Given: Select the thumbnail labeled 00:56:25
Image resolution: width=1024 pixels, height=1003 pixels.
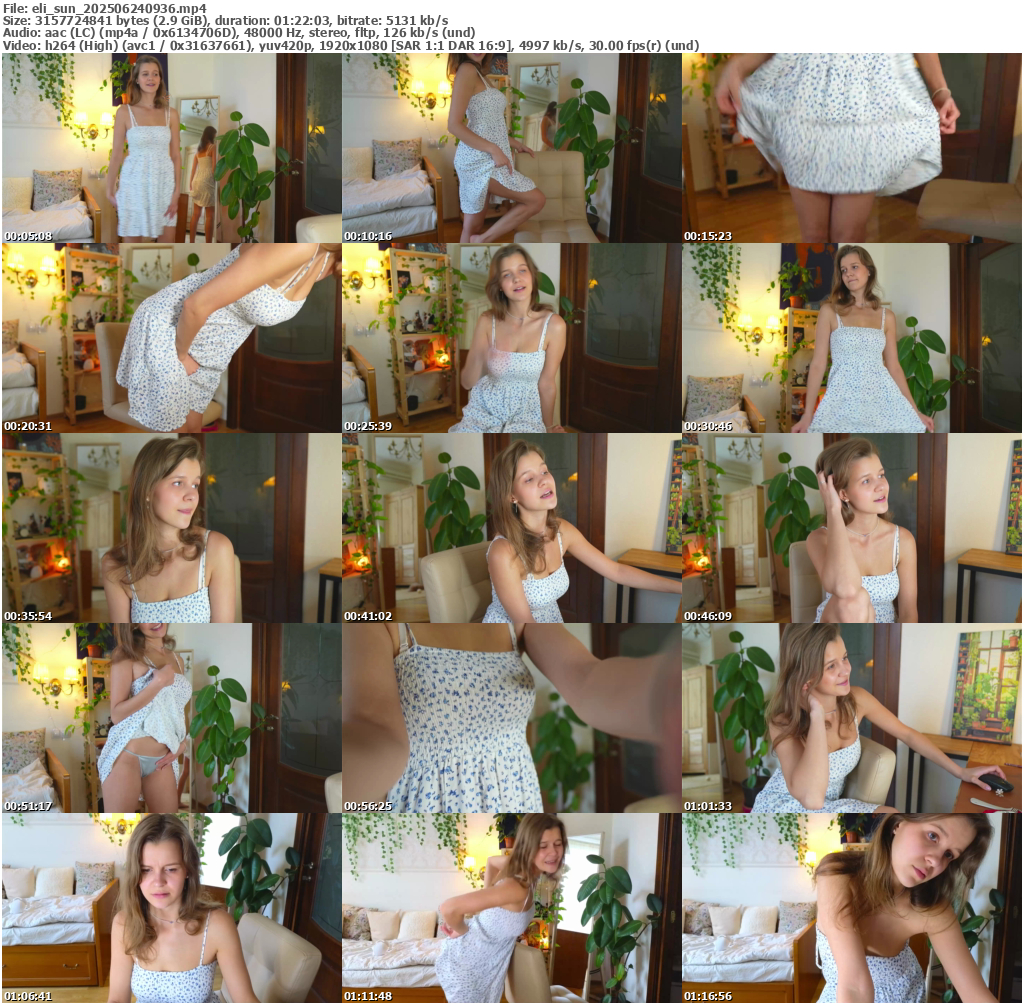Looking at the screenshot, I should pos(511,718).
